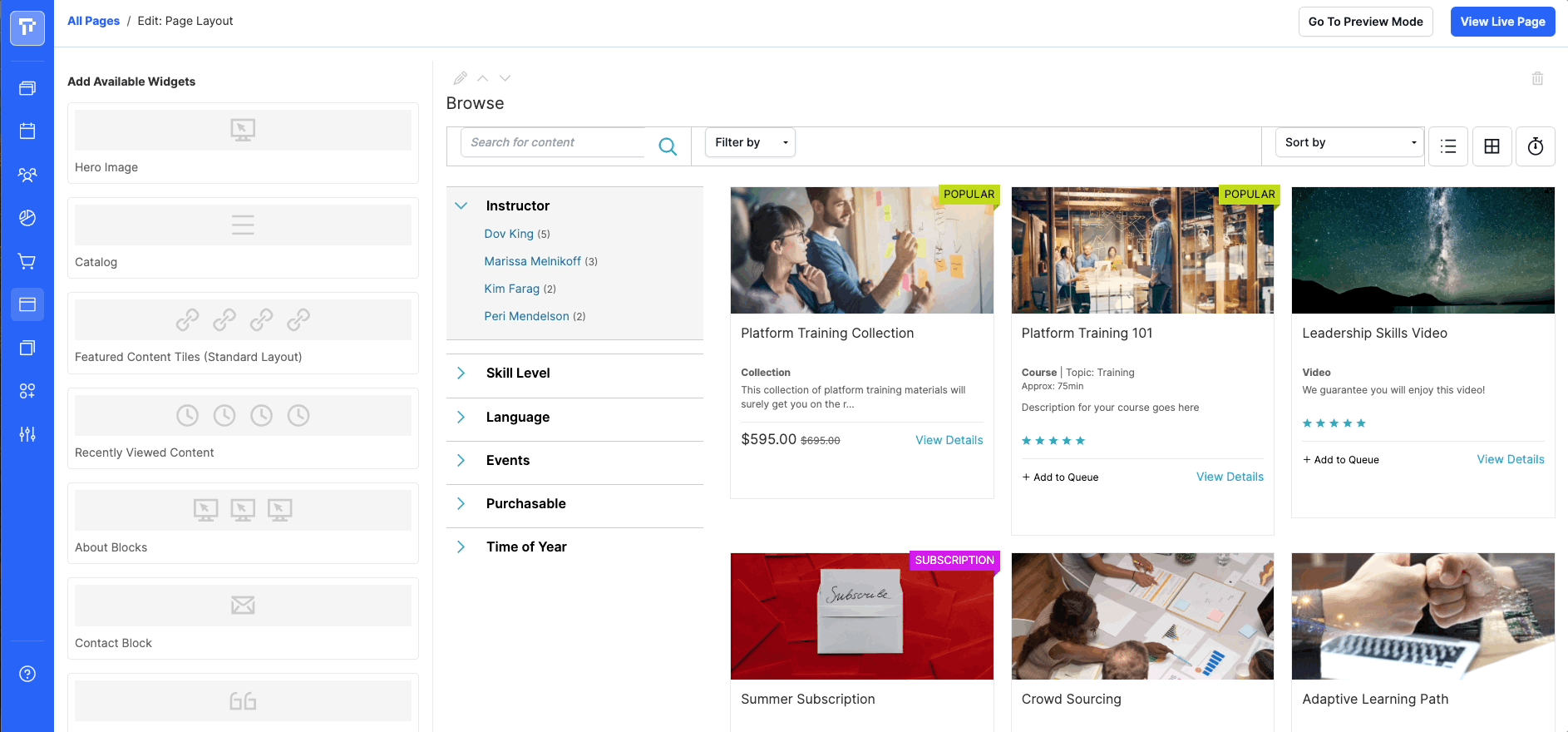
Task: Expand the Time of Year filter
Action: [x=461, y=547]
